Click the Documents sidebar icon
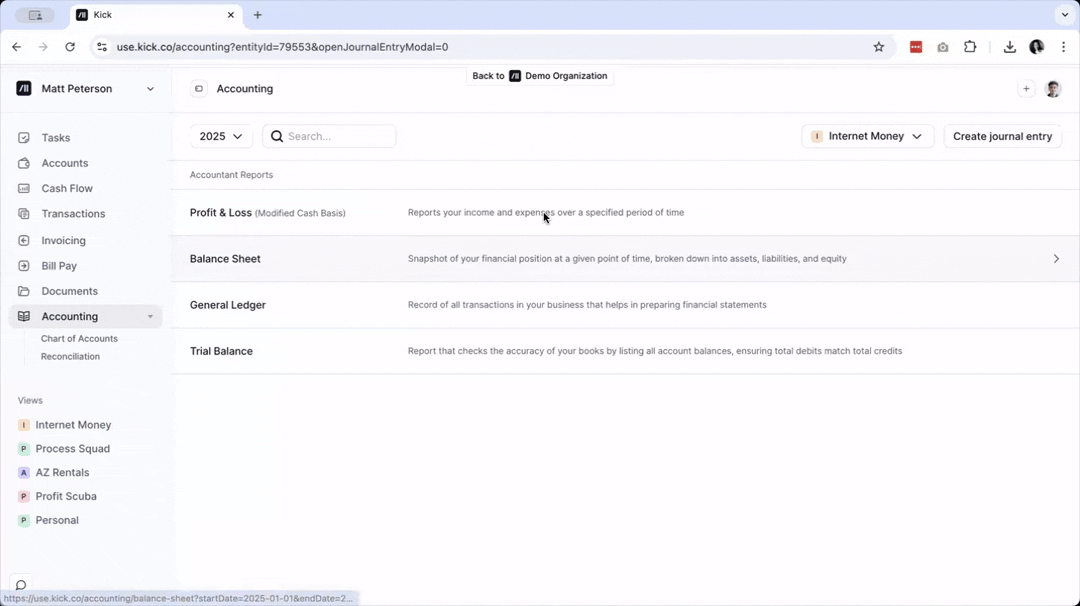Screen dimensions: 1080x606 tap(23, 291)
